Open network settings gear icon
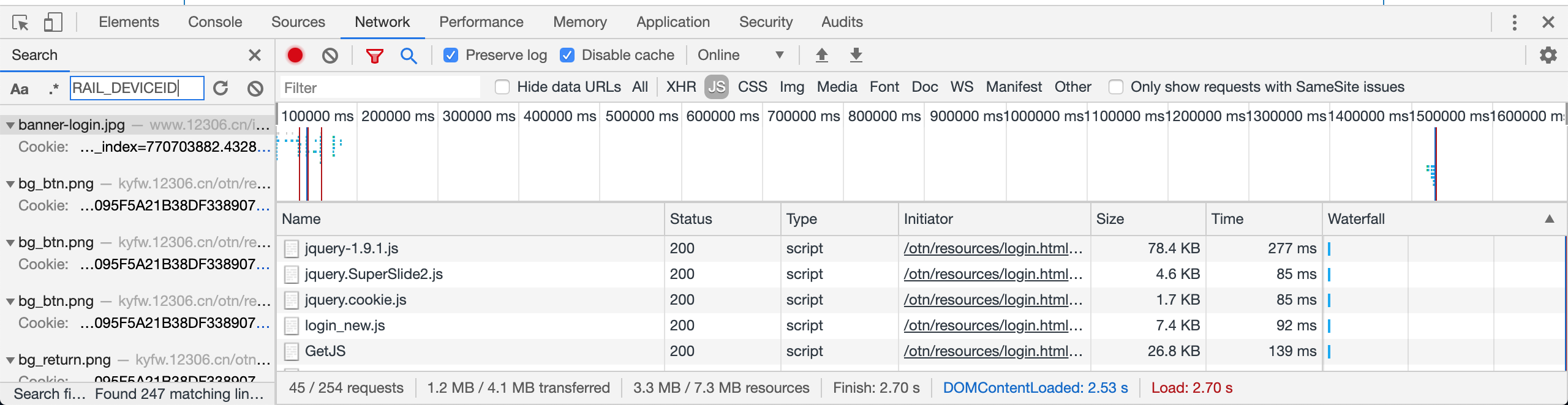 pyautogui.click(x=1548, y=55)
